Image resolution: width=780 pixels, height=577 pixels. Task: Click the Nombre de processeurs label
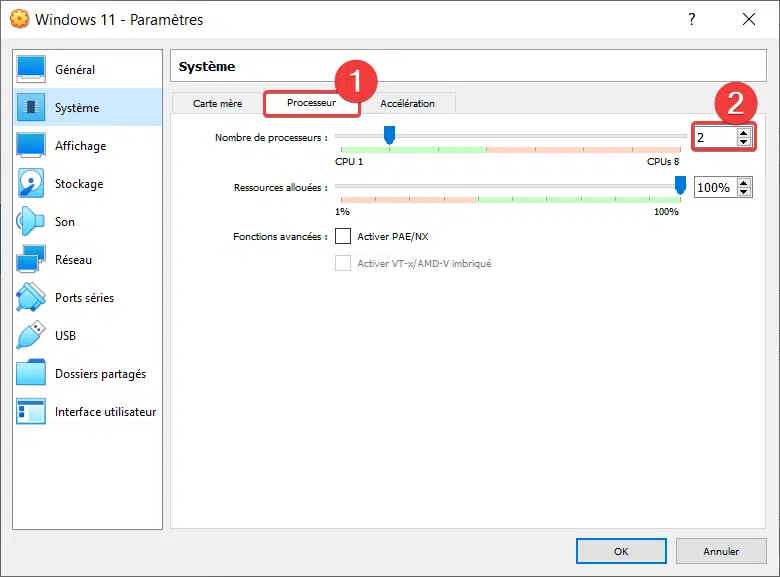click(271, 137)
